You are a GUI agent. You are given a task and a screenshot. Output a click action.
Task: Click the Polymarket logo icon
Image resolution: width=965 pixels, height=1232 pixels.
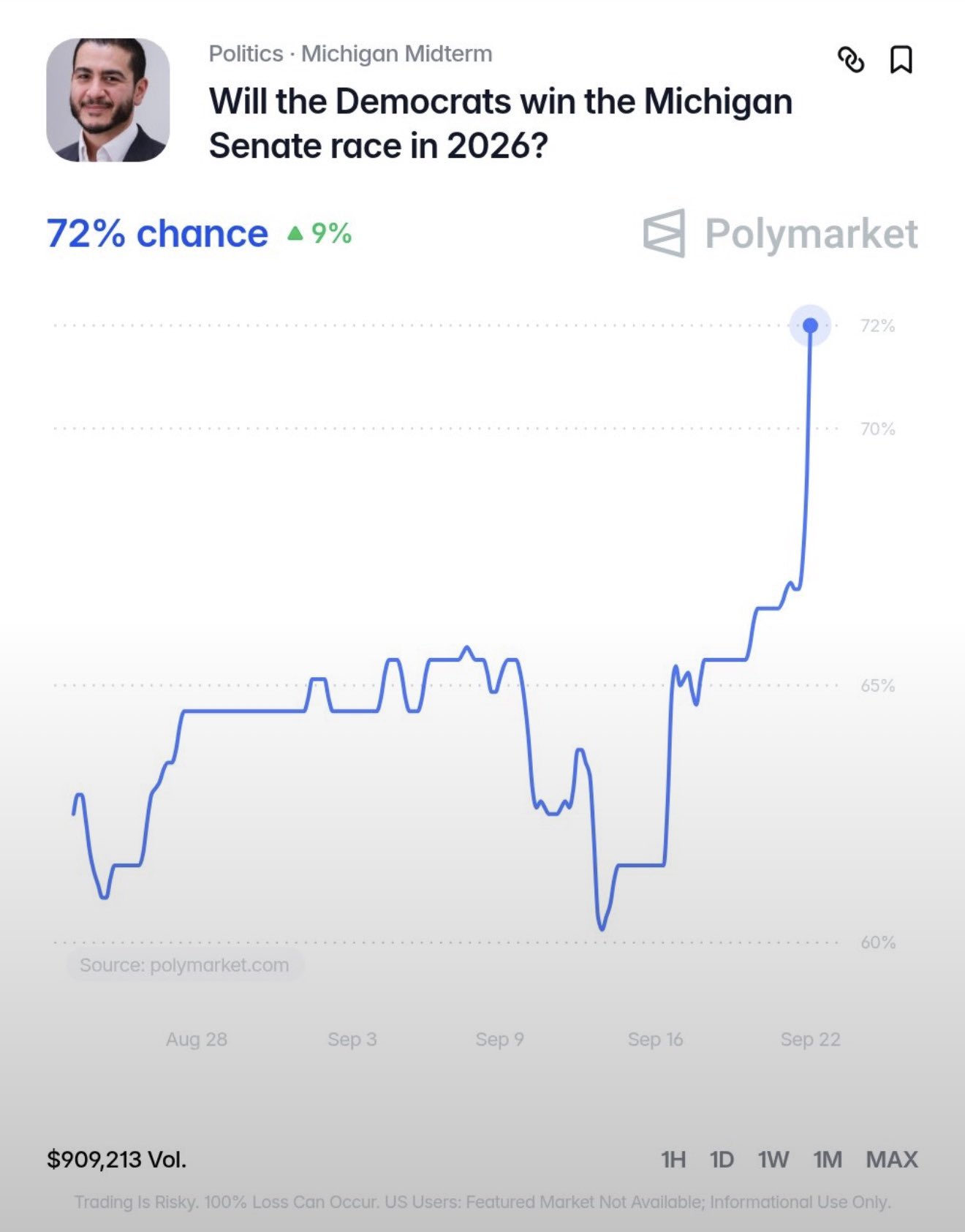coord(665,233)
